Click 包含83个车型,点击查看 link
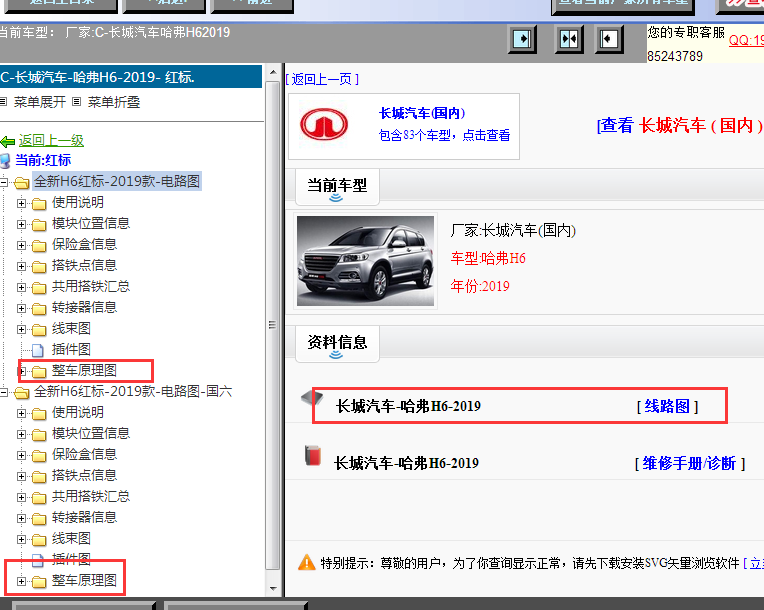 tap(444, 135)
